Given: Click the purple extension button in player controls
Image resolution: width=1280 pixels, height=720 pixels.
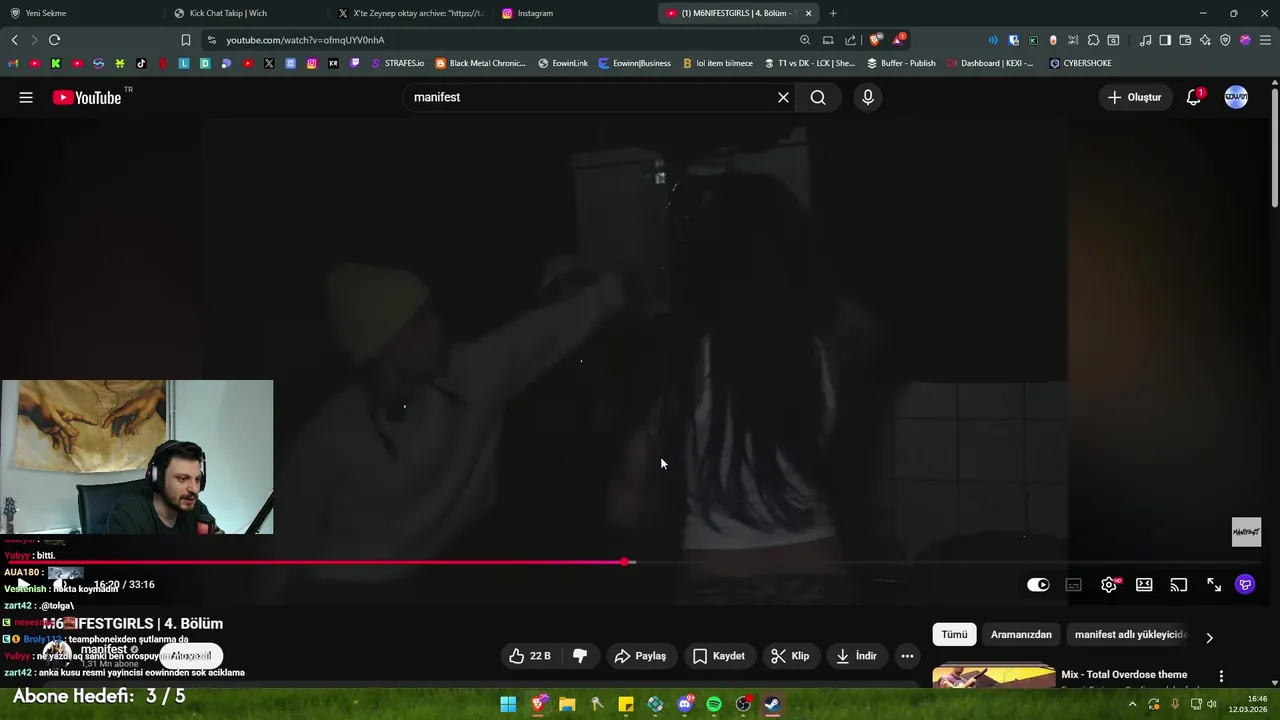Looking at the screenshot, I should [1245, 585].
